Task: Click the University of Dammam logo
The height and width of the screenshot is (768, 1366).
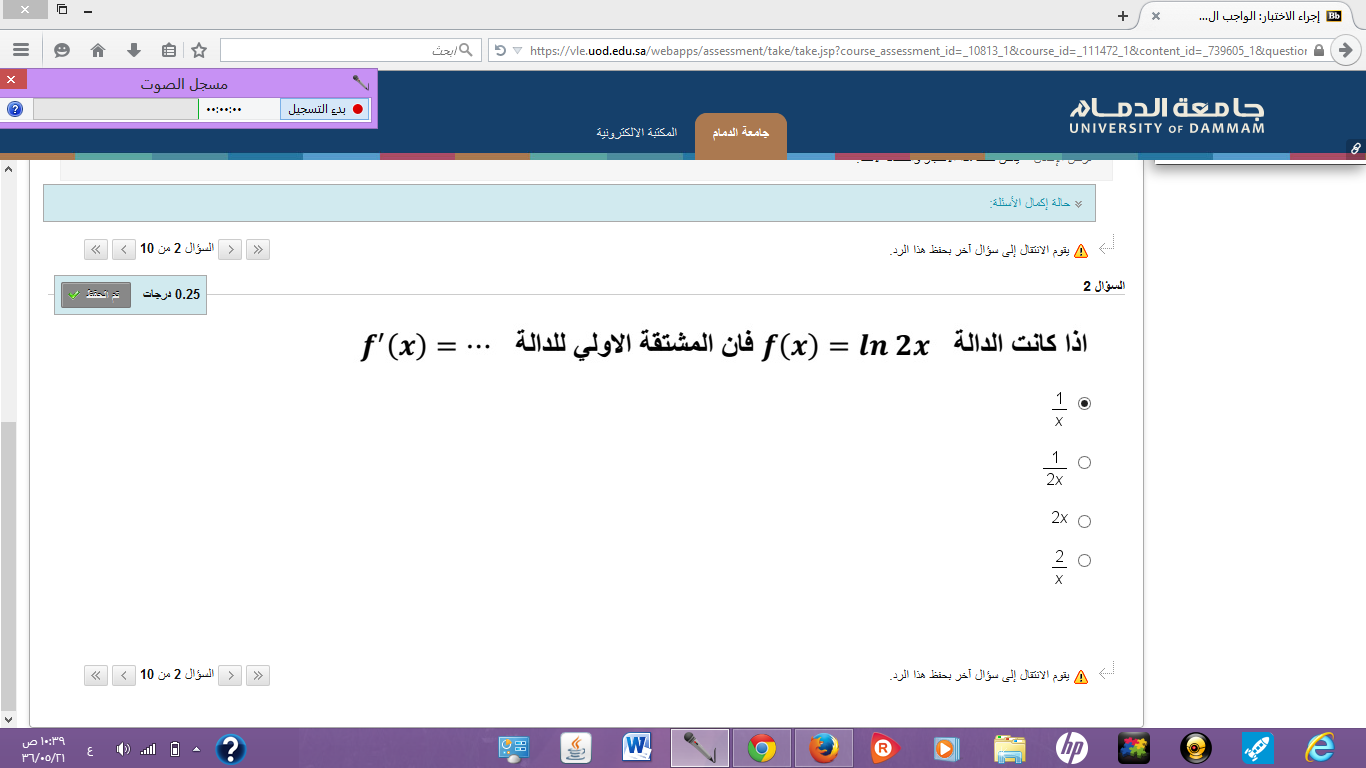Action: coord(1167,115)
